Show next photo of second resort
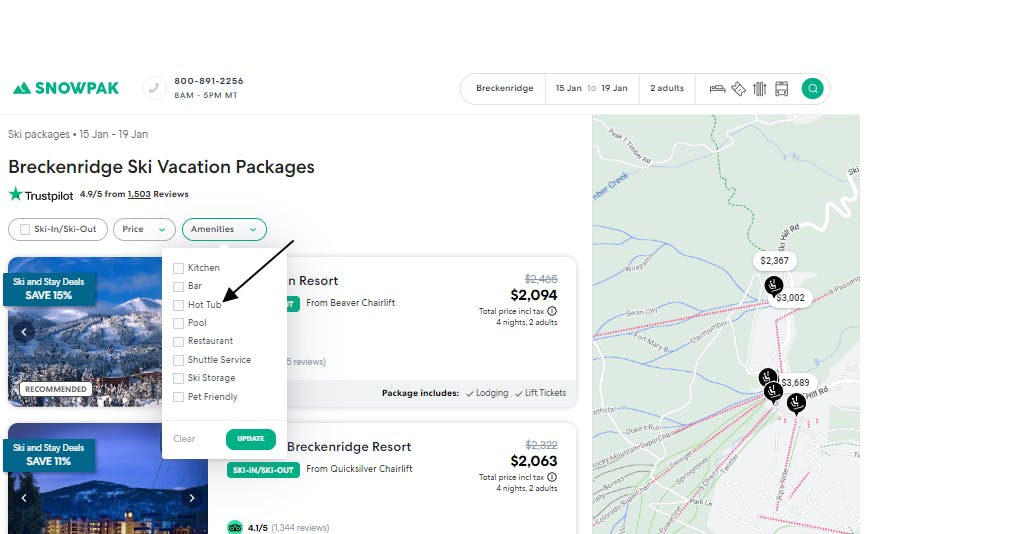Image resolution: width=1036 pixels, height=534 pixels. point(191,498)
